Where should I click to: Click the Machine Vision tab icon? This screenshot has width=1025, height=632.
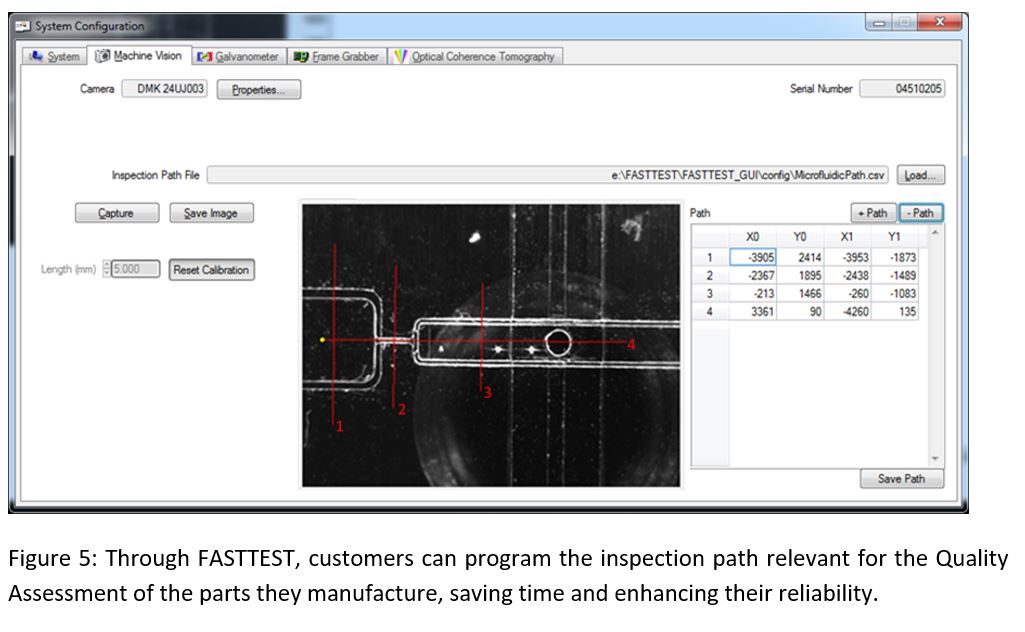pos(102,56)
